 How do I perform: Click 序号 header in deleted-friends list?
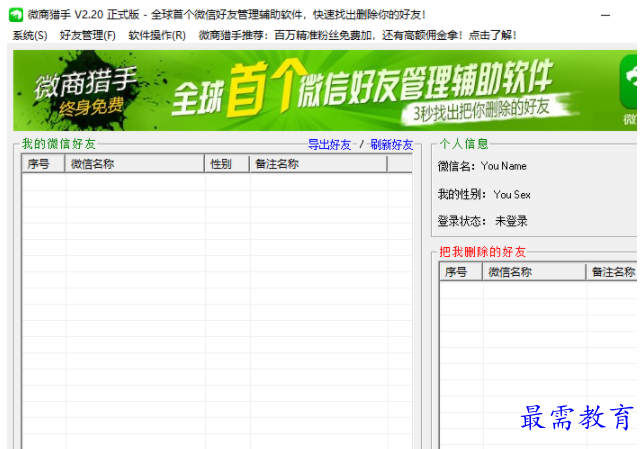[x=461, y=272]
